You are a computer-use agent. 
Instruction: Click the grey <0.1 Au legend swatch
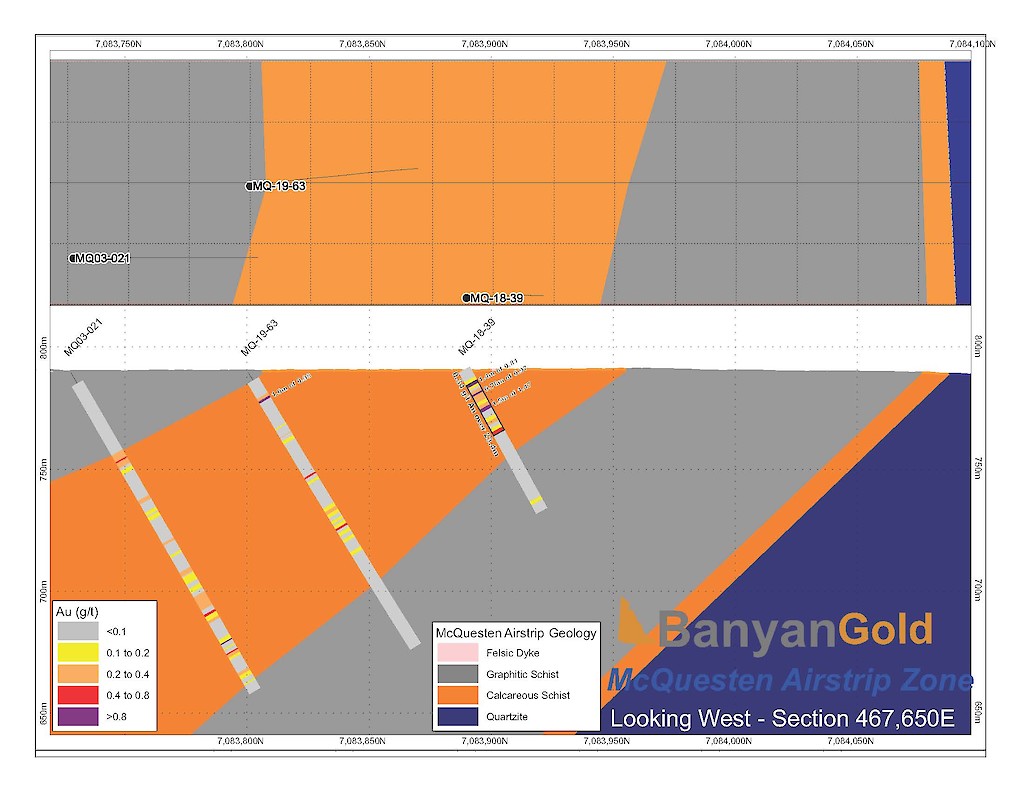click(78, 632)
